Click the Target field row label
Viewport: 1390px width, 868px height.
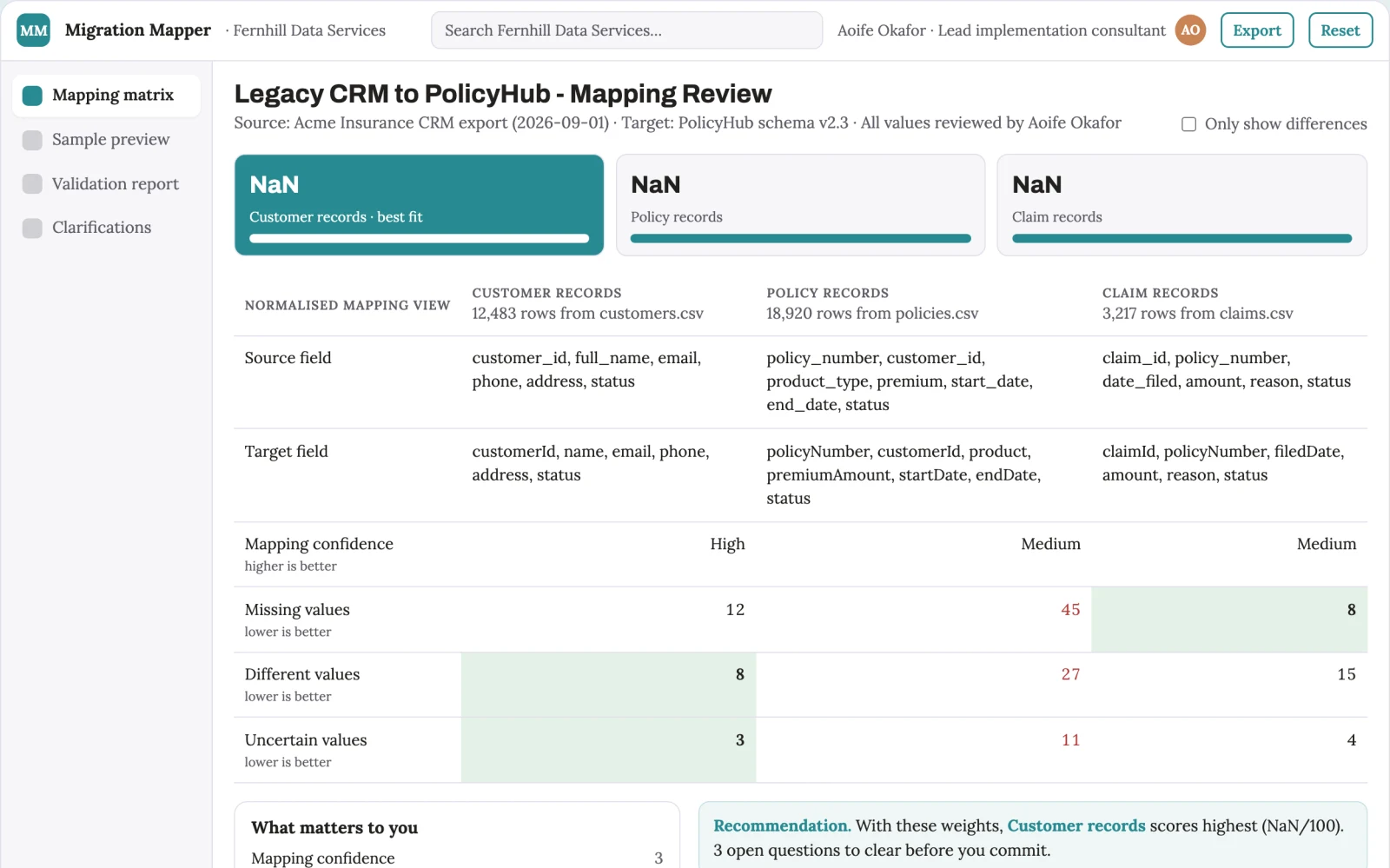[x=286, y=452]
